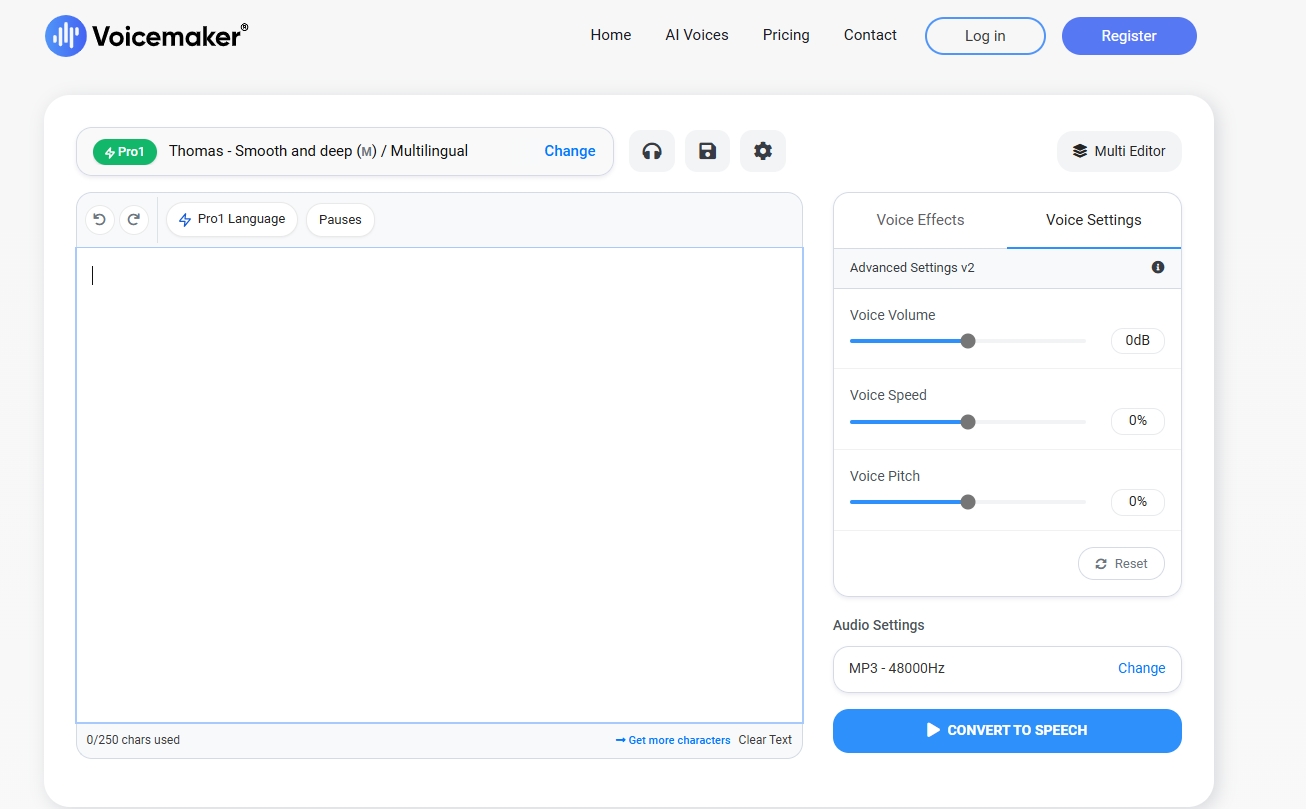Adjust the Voice Pitch slider handle

[967, 502]
